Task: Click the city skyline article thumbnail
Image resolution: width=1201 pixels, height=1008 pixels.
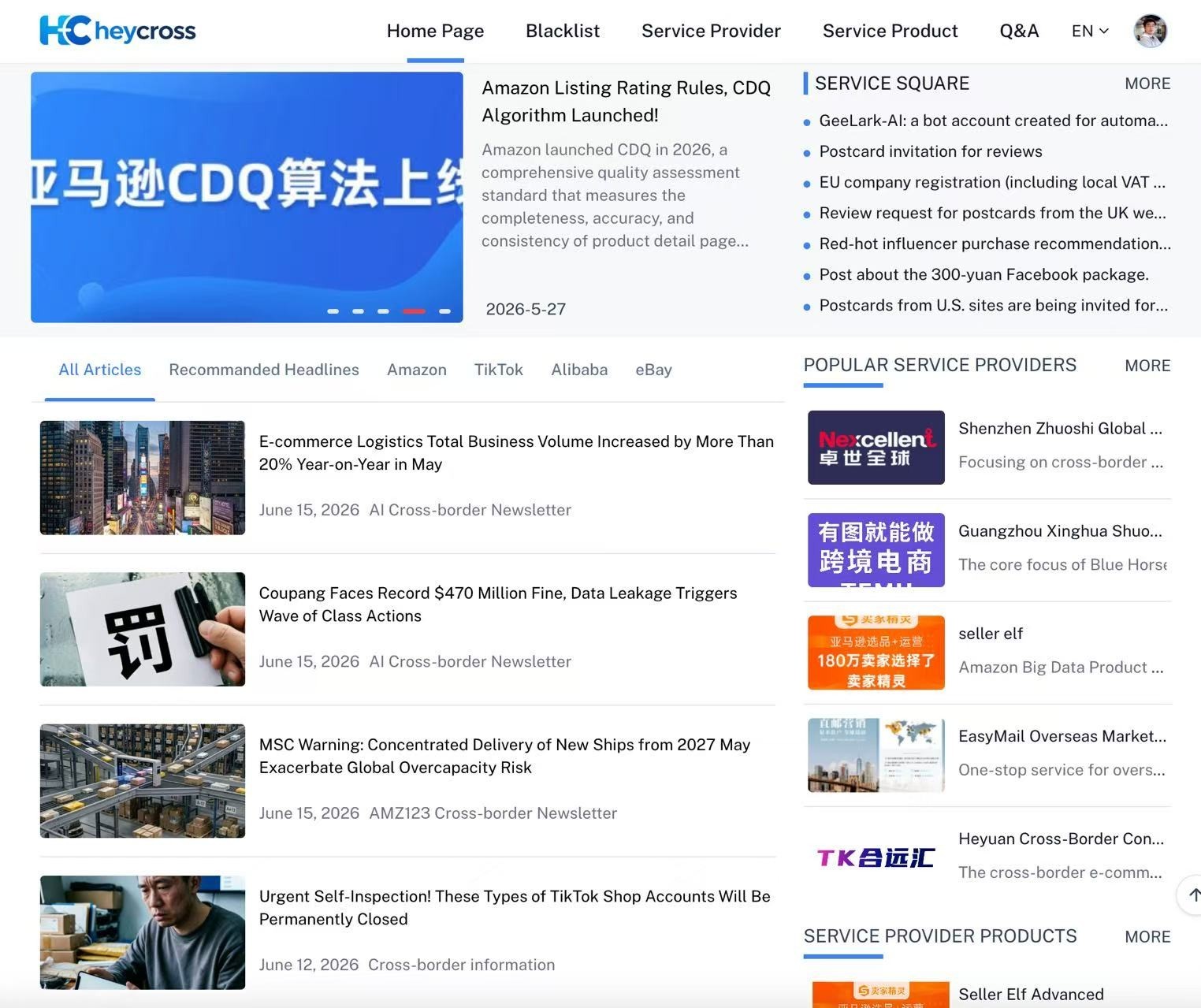Action: 143,478
